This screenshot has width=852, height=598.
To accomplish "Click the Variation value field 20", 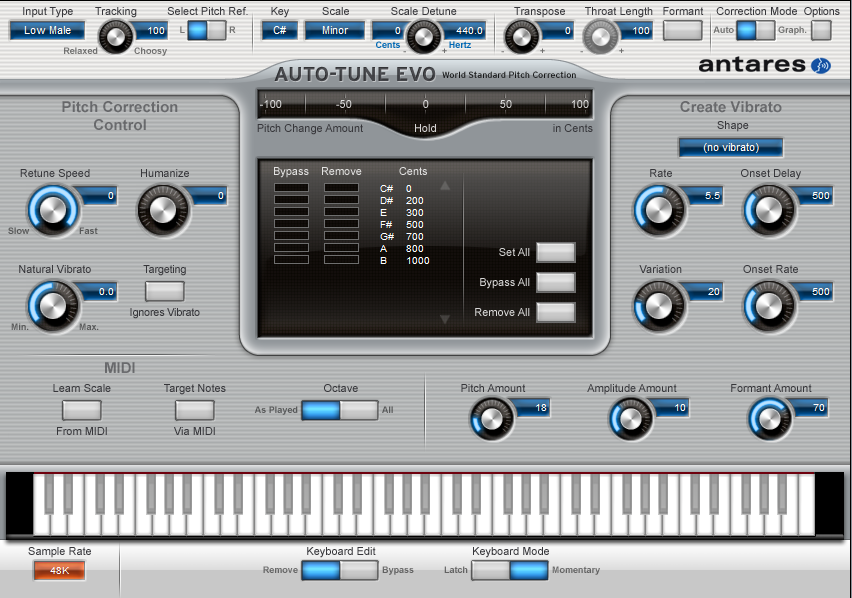I will 704,292.
